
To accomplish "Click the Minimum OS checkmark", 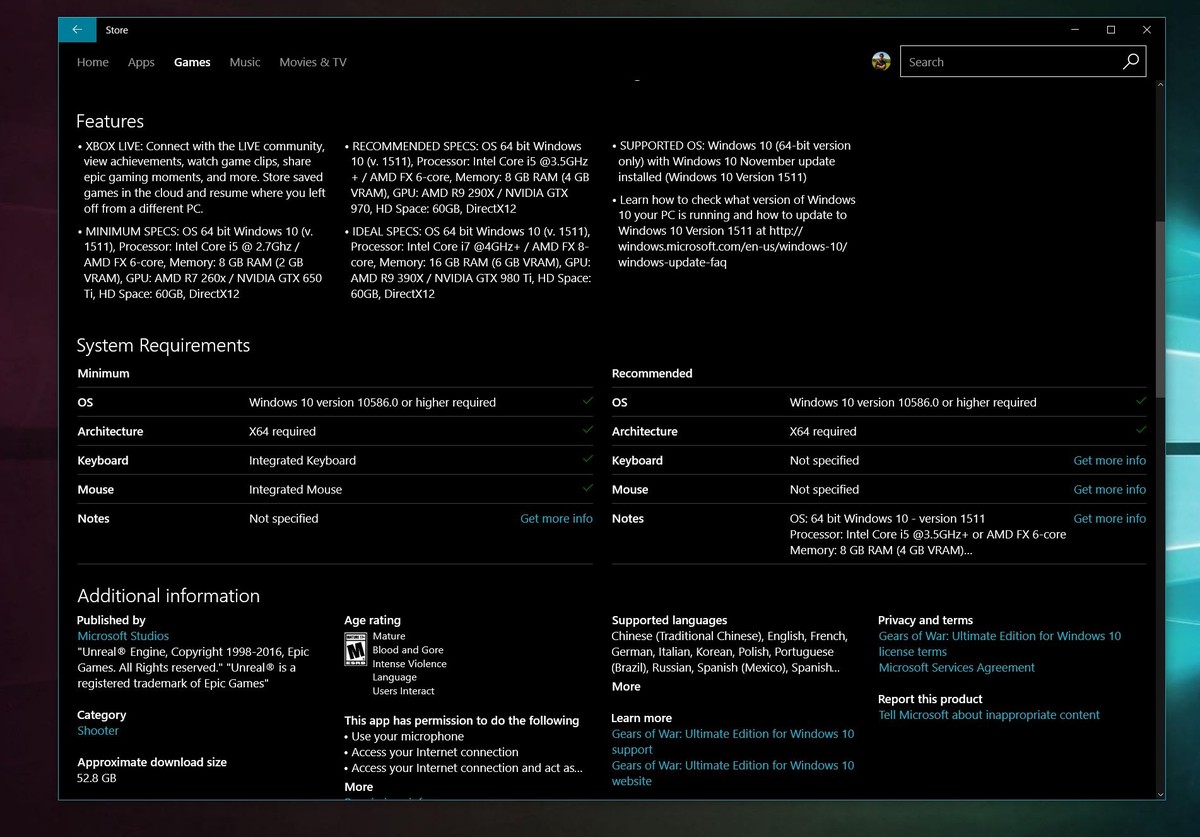I will point(587,401).
